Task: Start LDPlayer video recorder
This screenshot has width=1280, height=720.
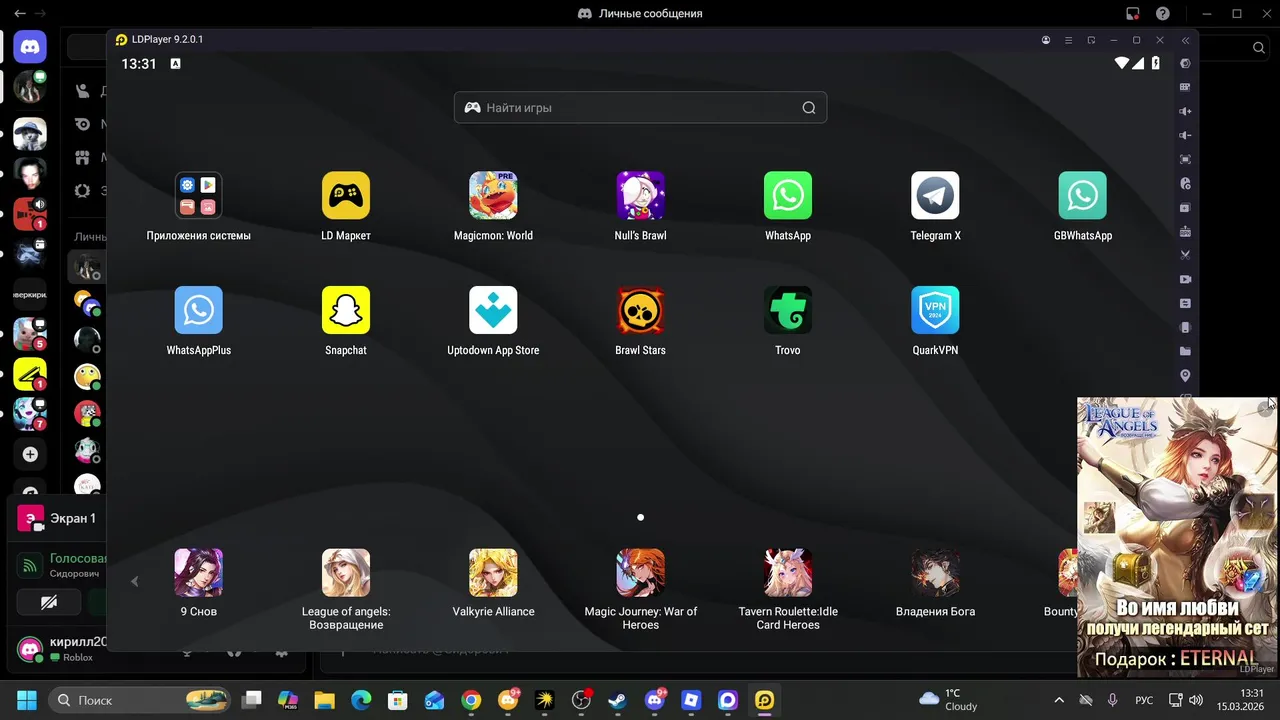Action: (1185, 279)
